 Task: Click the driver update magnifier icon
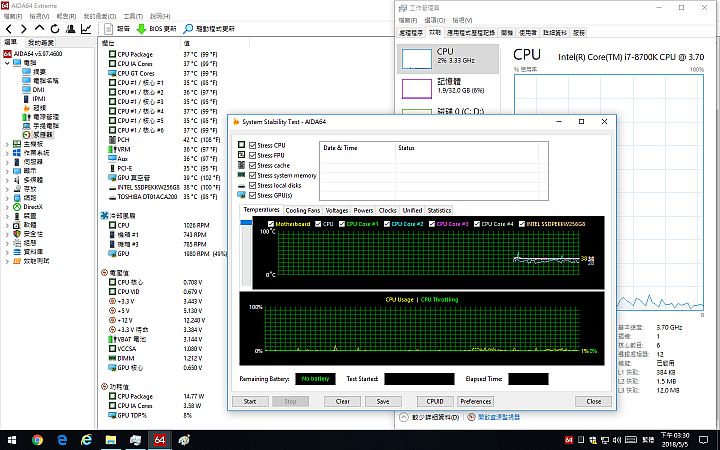[188, 29]
